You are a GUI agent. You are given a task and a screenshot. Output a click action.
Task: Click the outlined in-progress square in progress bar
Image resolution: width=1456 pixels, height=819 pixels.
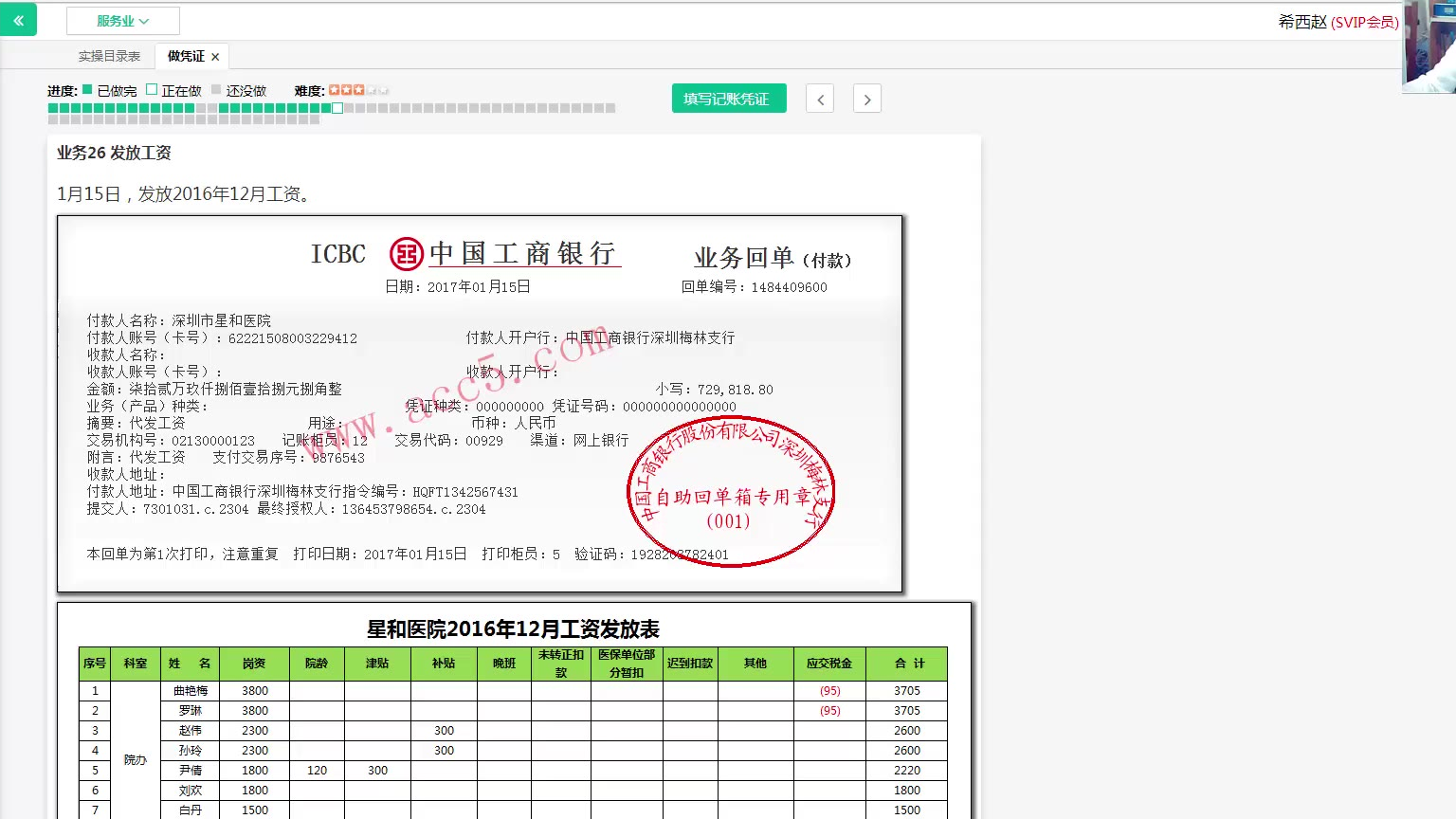[337, 108]
